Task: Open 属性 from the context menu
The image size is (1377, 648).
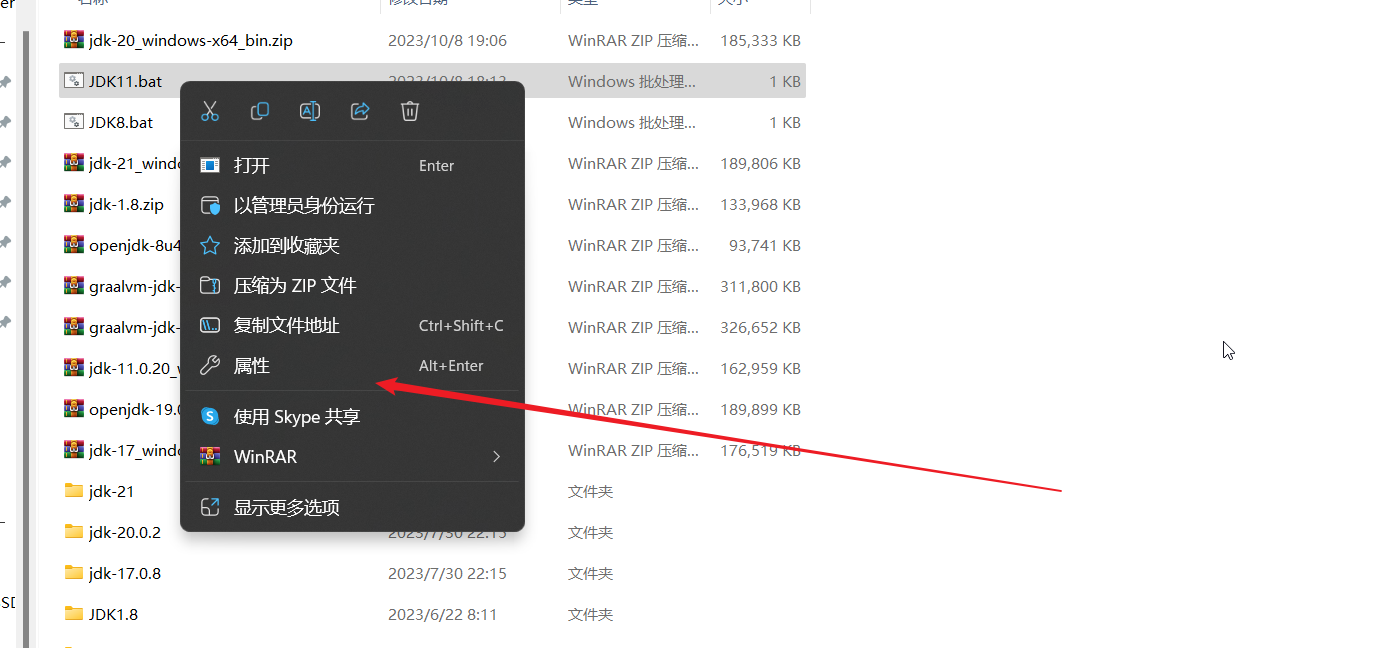Action: (352, 366)
